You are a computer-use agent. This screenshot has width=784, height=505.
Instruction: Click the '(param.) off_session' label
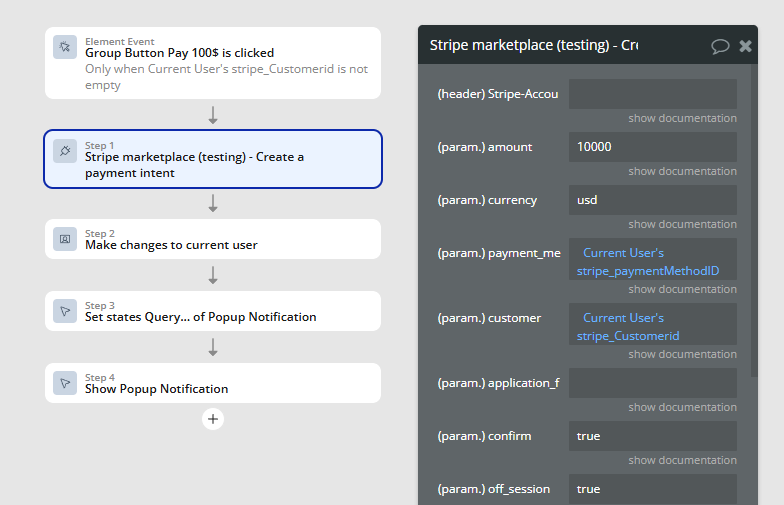(x=494, y=489)
